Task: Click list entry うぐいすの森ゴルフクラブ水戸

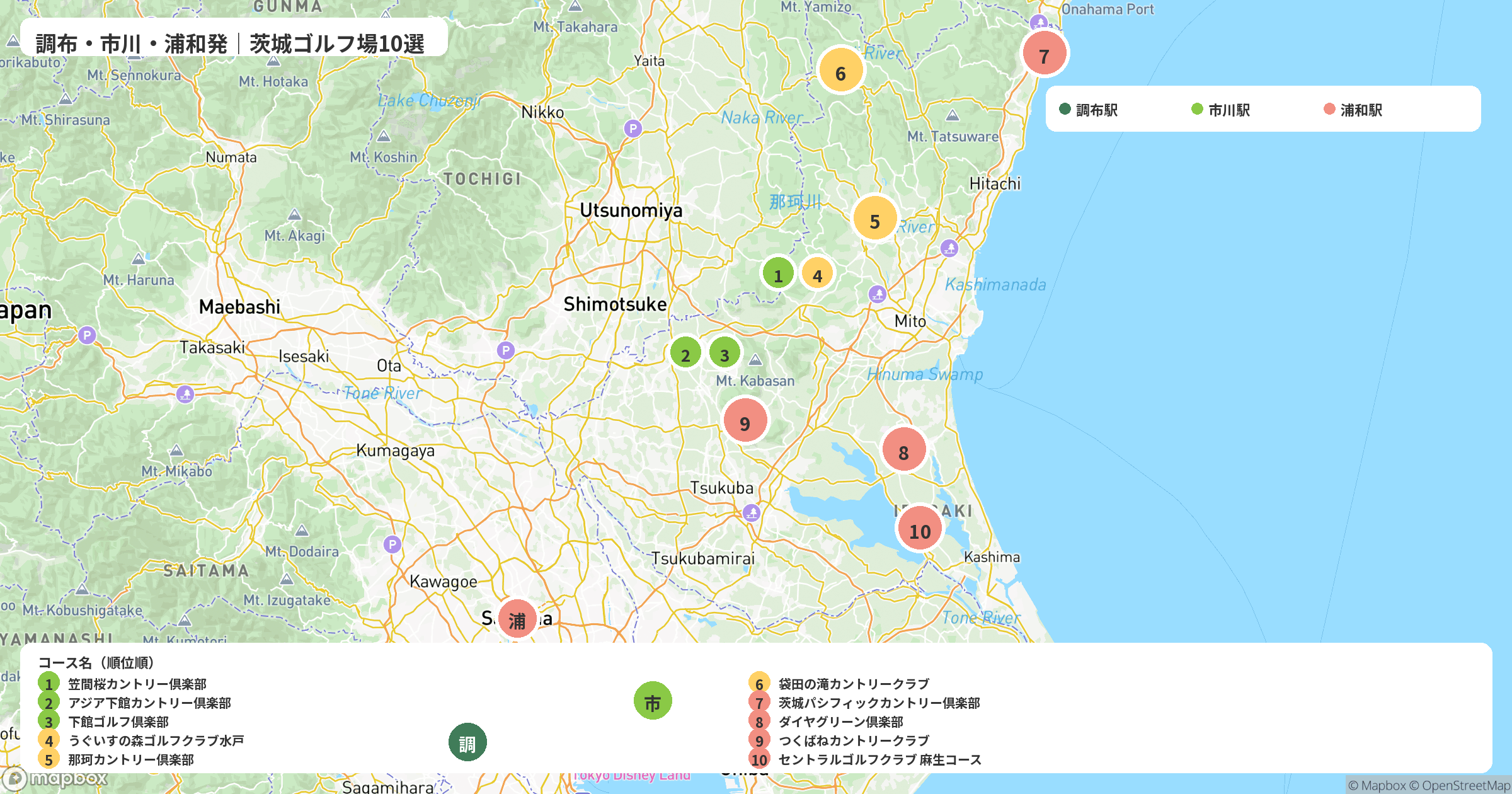Action: pyautogui.click(x=156, y=740)
